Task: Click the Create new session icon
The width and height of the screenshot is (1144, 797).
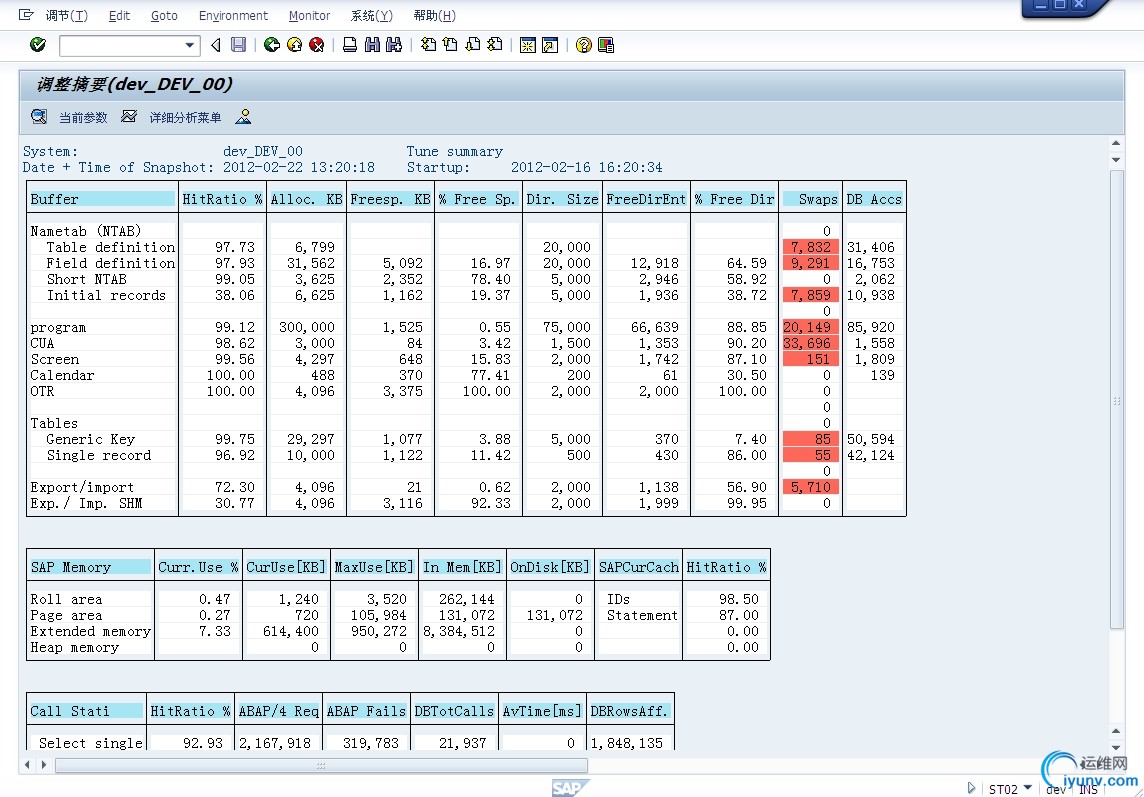Action: point(527,45)
